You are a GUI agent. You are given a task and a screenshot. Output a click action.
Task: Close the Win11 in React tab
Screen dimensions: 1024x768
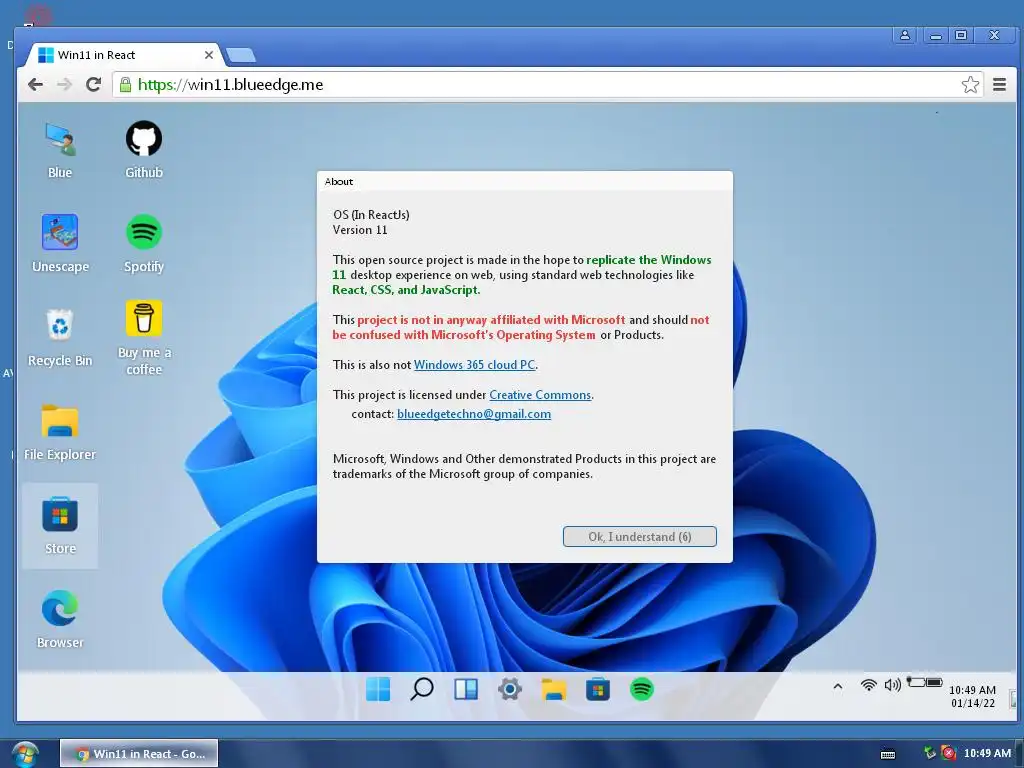click(x=209, y=55)
